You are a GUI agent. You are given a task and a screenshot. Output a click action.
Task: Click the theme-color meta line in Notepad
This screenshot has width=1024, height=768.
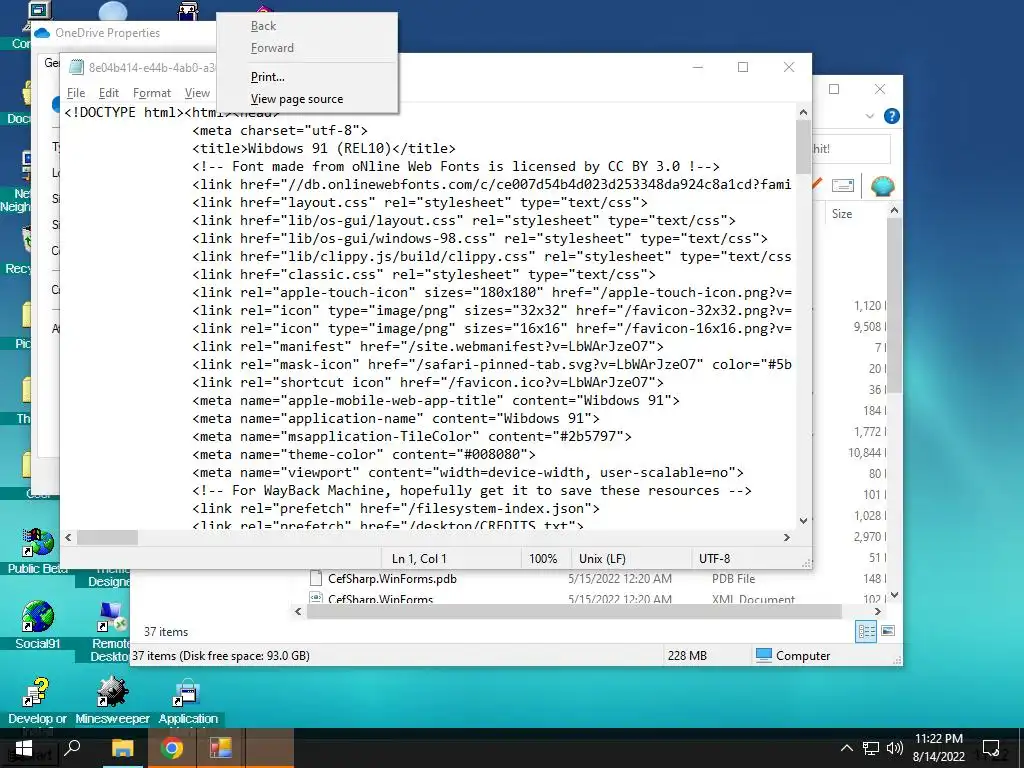(364, 454)
